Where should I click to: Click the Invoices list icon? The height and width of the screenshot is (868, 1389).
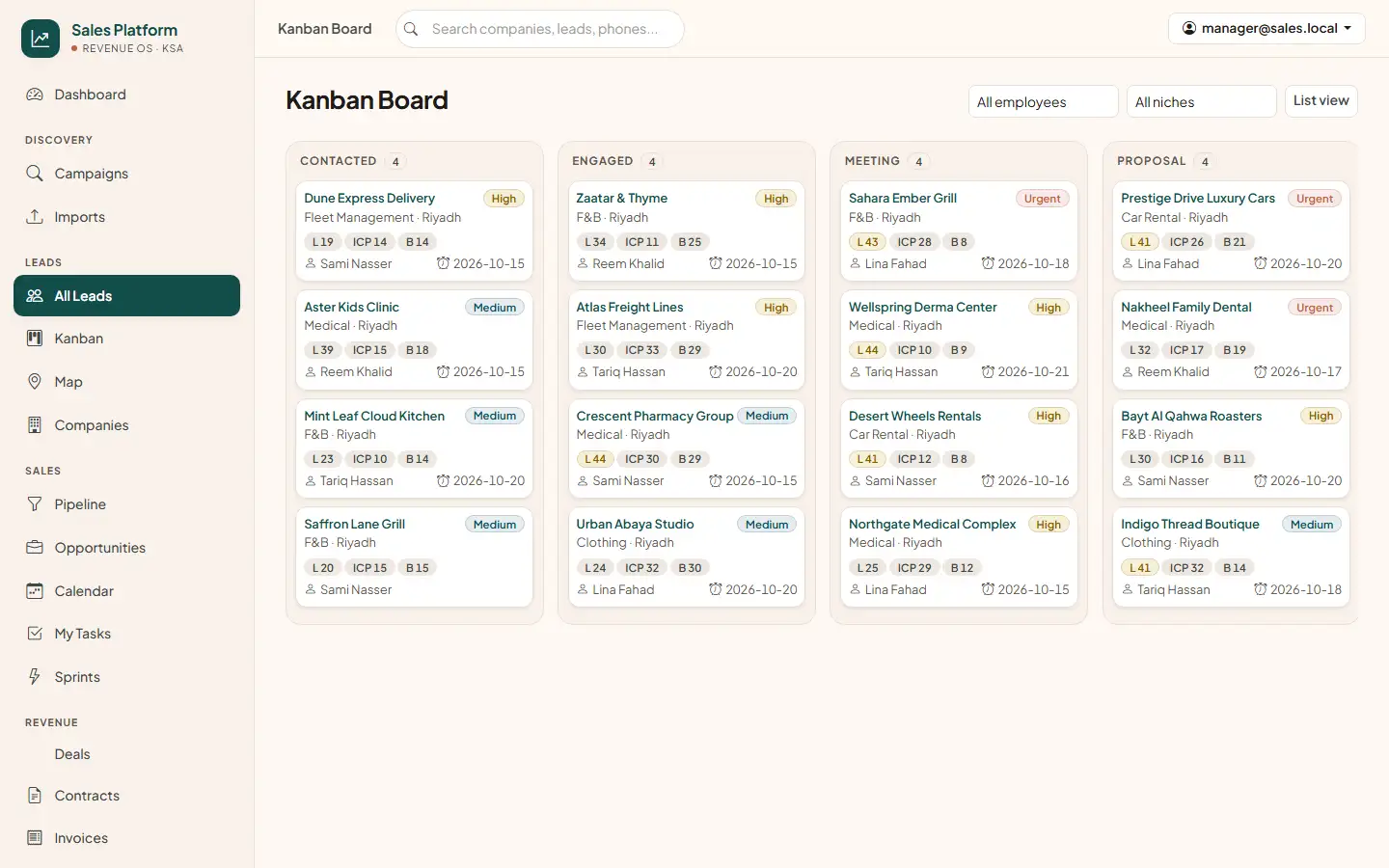point(35,838)
